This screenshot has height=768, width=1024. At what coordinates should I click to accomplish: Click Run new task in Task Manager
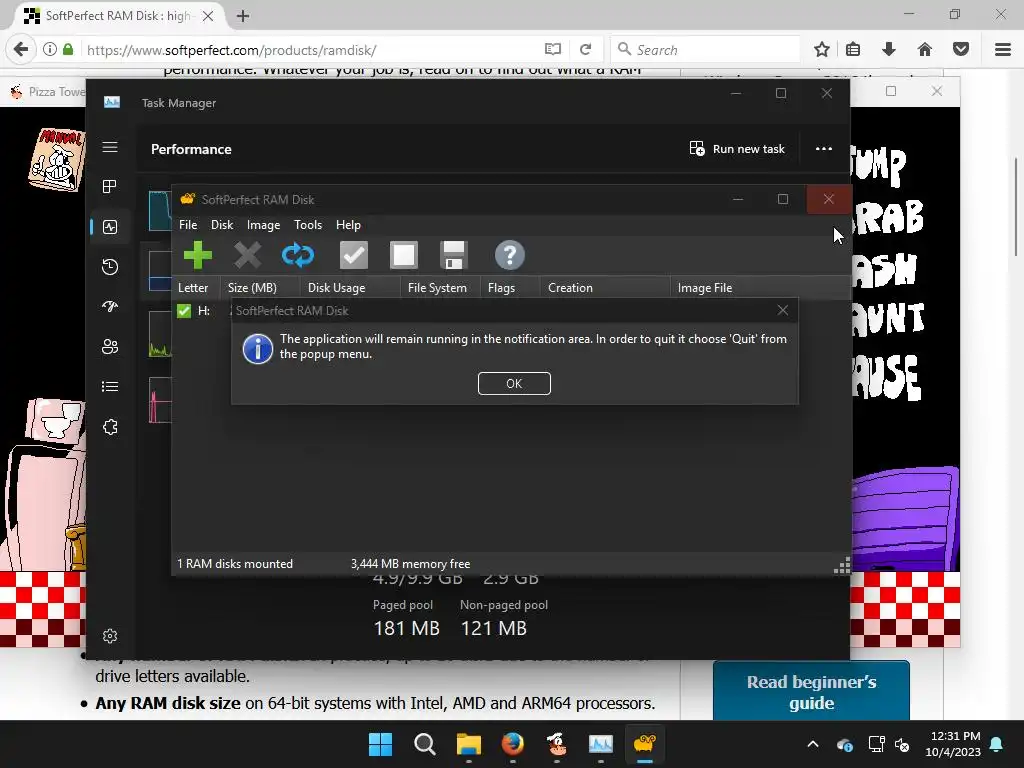(x=737, y=149)
